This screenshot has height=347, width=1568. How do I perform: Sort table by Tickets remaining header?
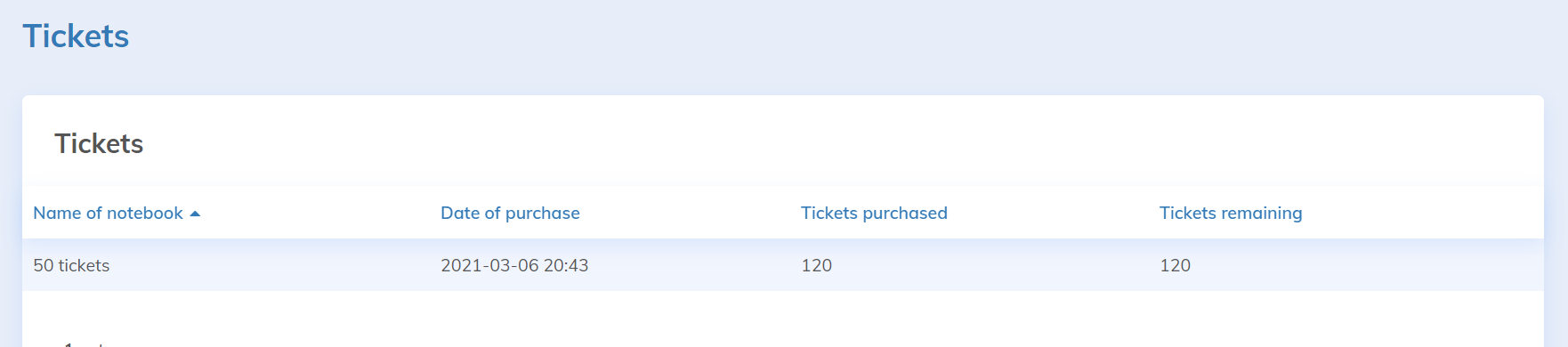1231,213
